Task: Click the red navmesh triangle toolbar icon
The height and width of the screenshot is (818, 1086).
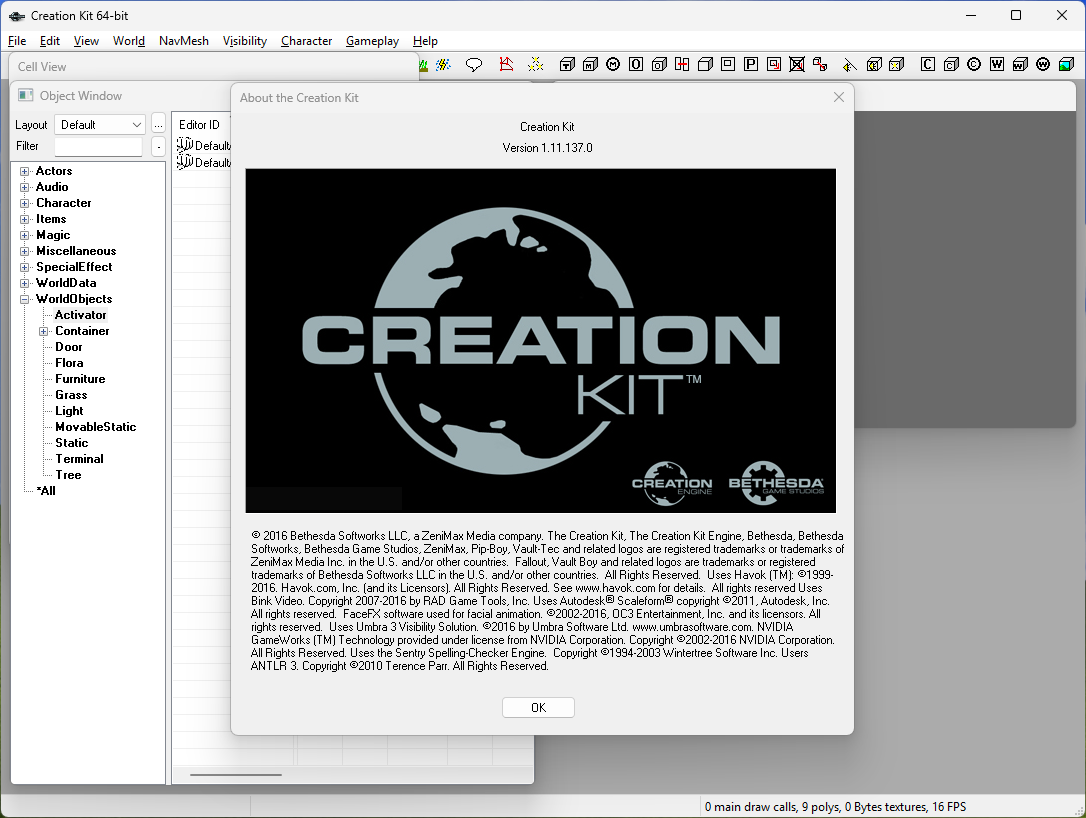Action: [506, 64]
